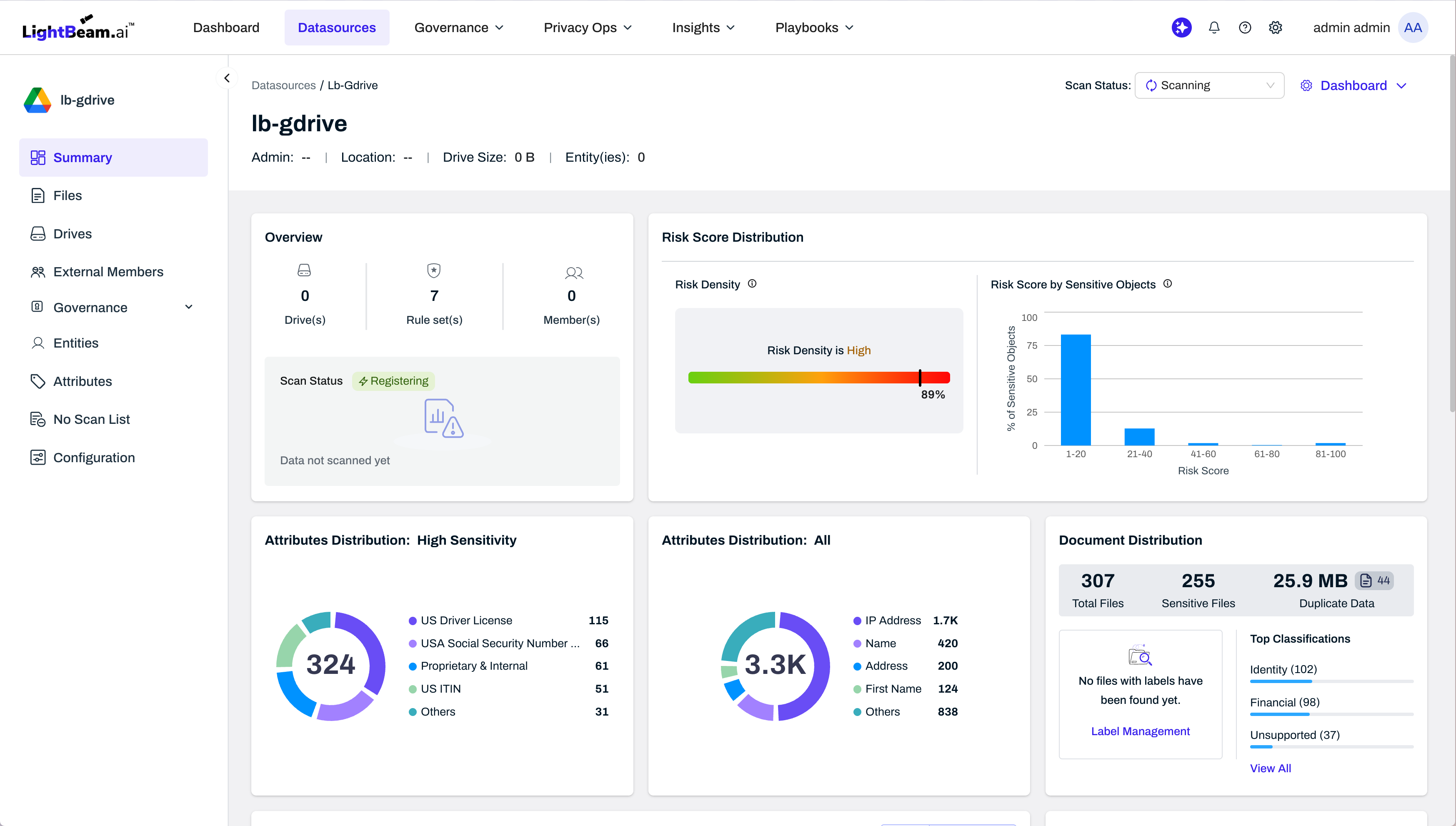The height and width of the screenshot is (826, 1456).
Task: Click the 1-20 risk score bar
Action: point(1076,390)
